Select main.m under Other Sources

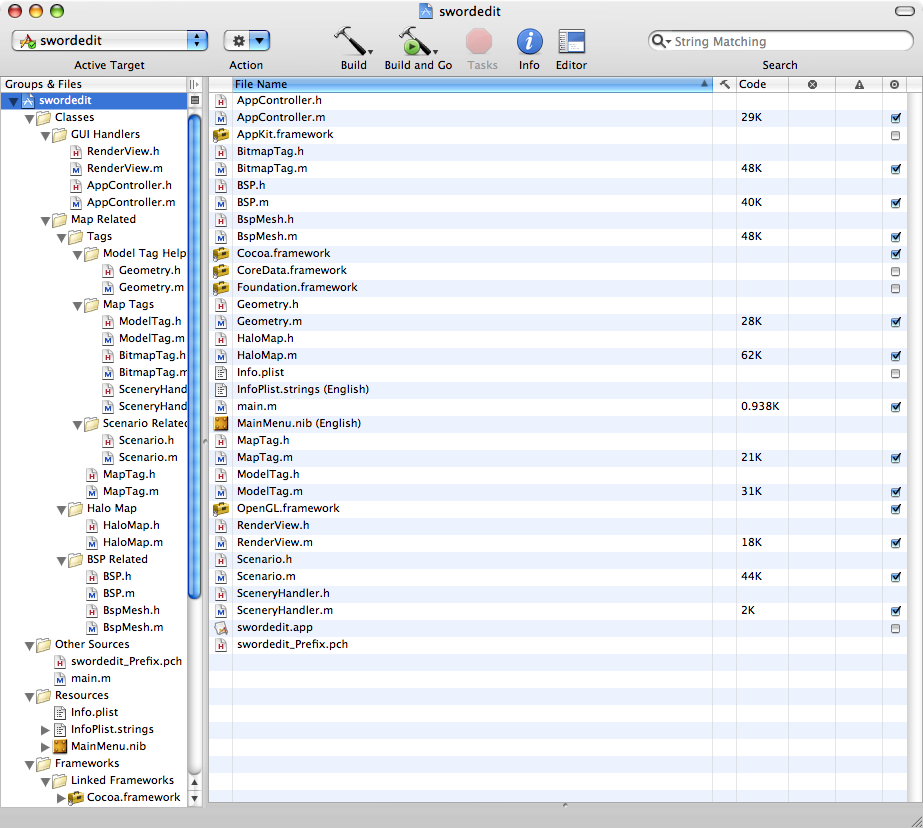point(91,678)
